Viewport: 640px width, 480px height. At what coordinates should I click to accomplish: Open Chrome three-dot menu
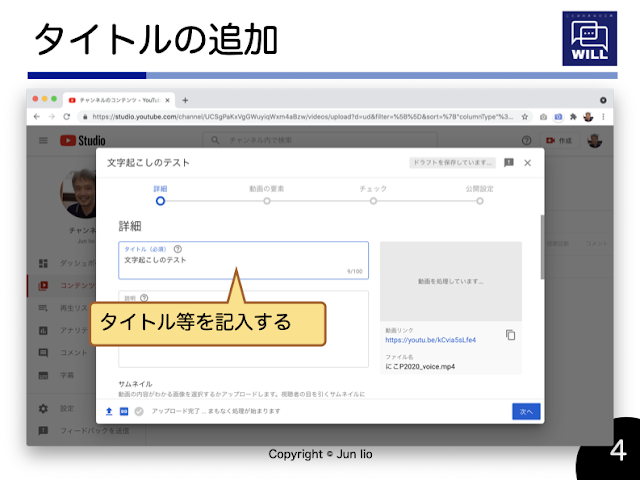pos(603,117)
